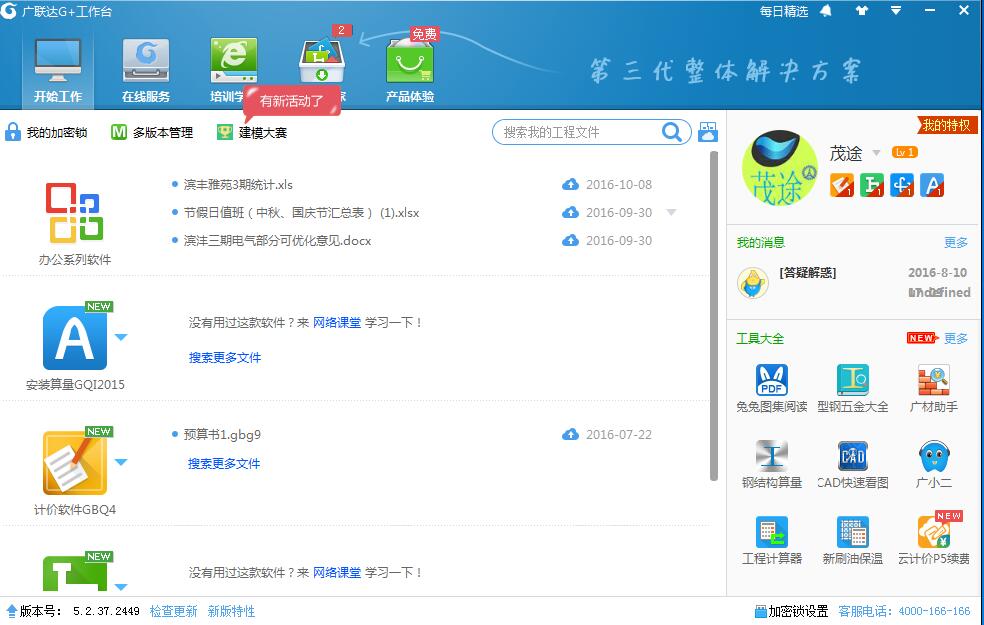Open 加密锁设置

[x=791, y=611]
